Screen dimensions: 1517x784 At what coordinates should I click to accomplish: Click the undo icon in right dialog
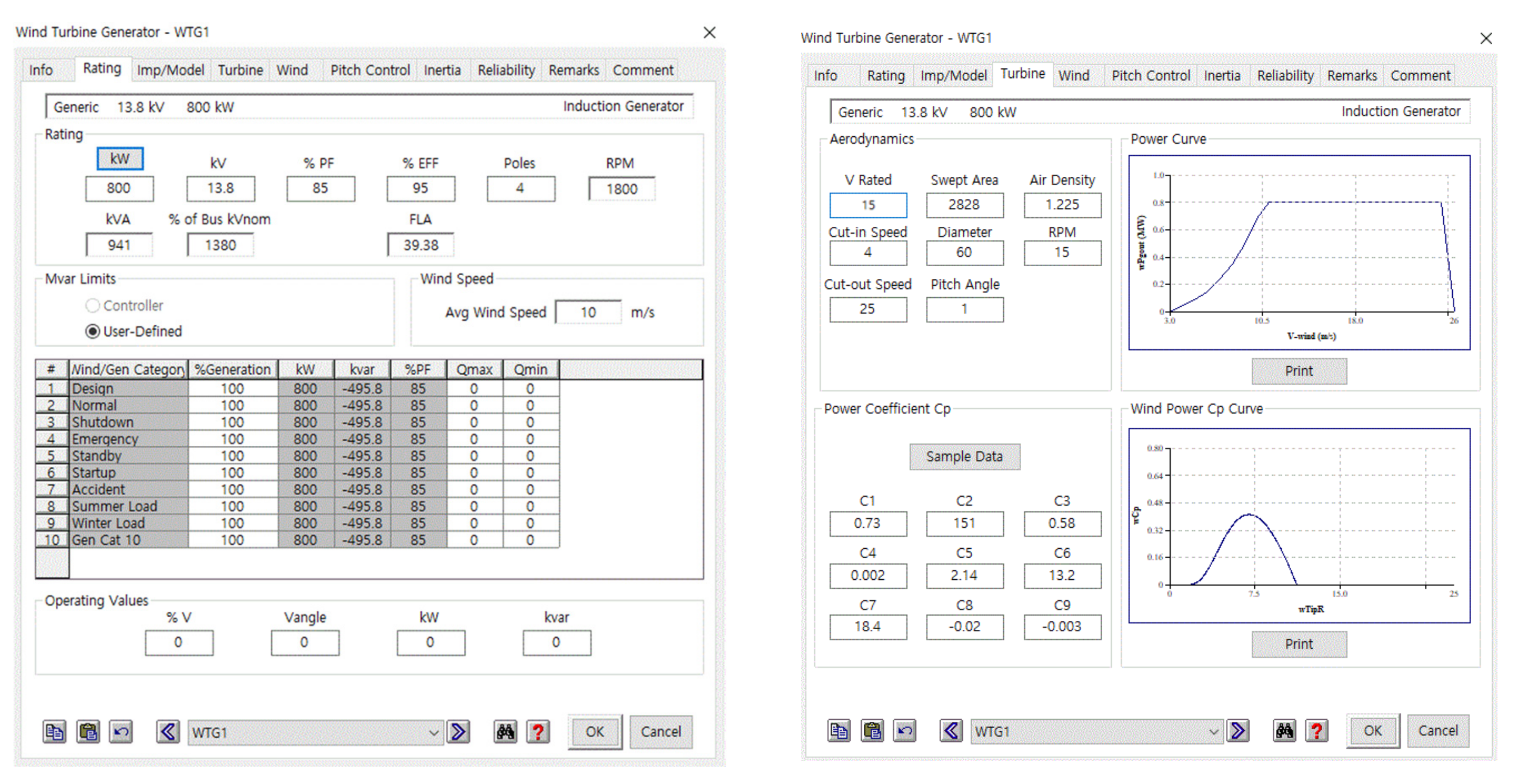pyautogui.click(x=905, y=730)
